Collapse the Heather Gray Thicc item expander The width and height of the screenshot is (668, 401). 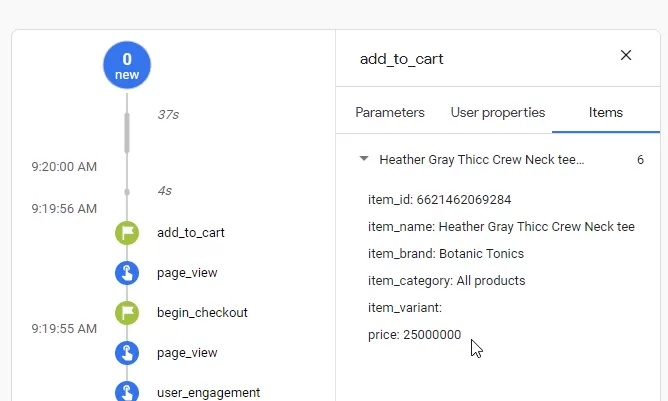(x=364, y=159)
